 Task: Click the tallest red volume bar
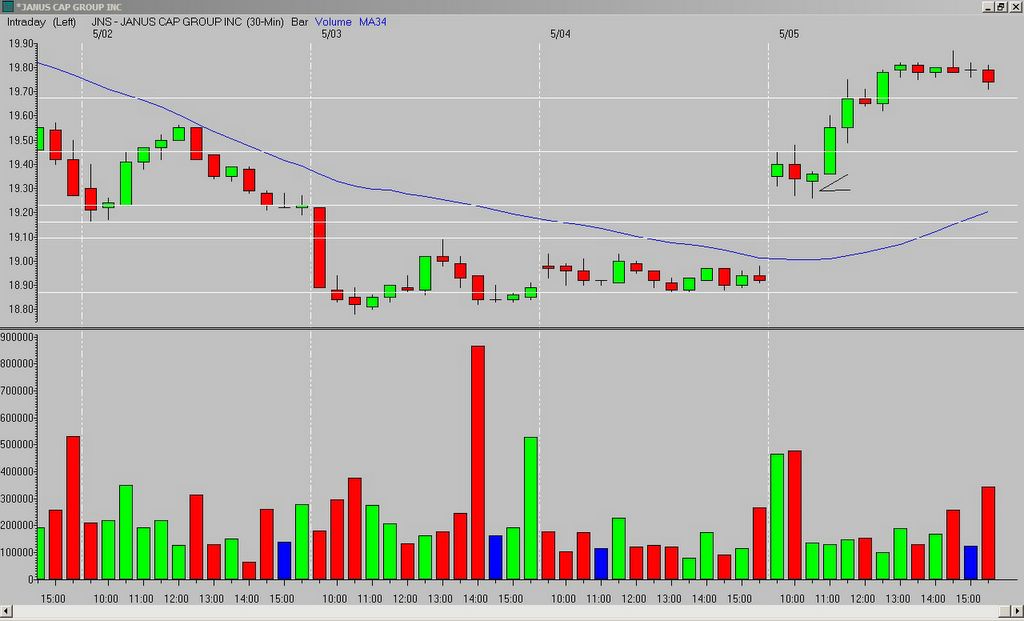coord(477,462)
